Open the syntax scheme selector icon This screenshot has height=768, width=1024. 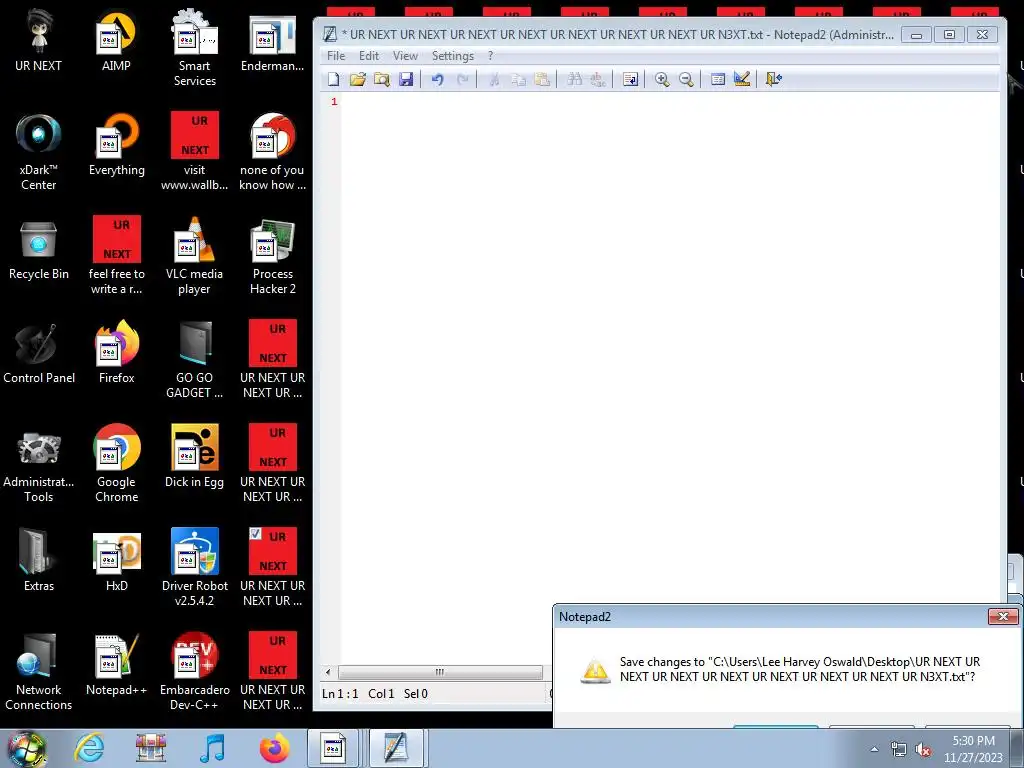718,80
